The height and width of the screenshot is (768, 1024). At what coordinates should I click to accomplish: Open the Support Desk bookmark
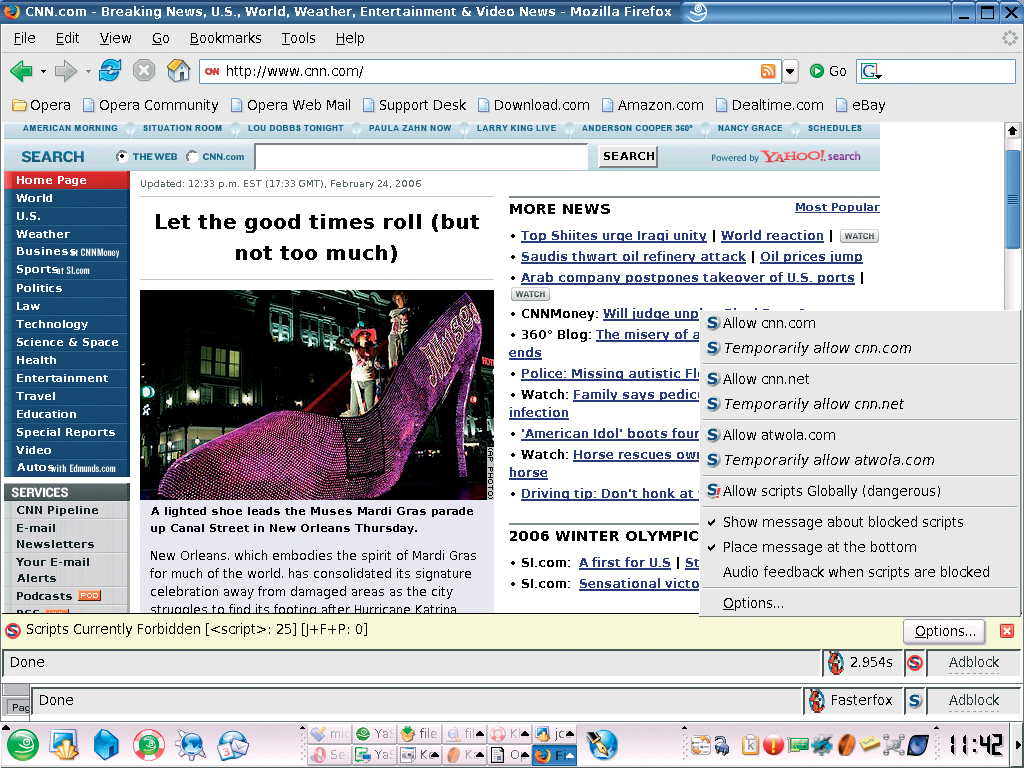click(x=414, y=105)
